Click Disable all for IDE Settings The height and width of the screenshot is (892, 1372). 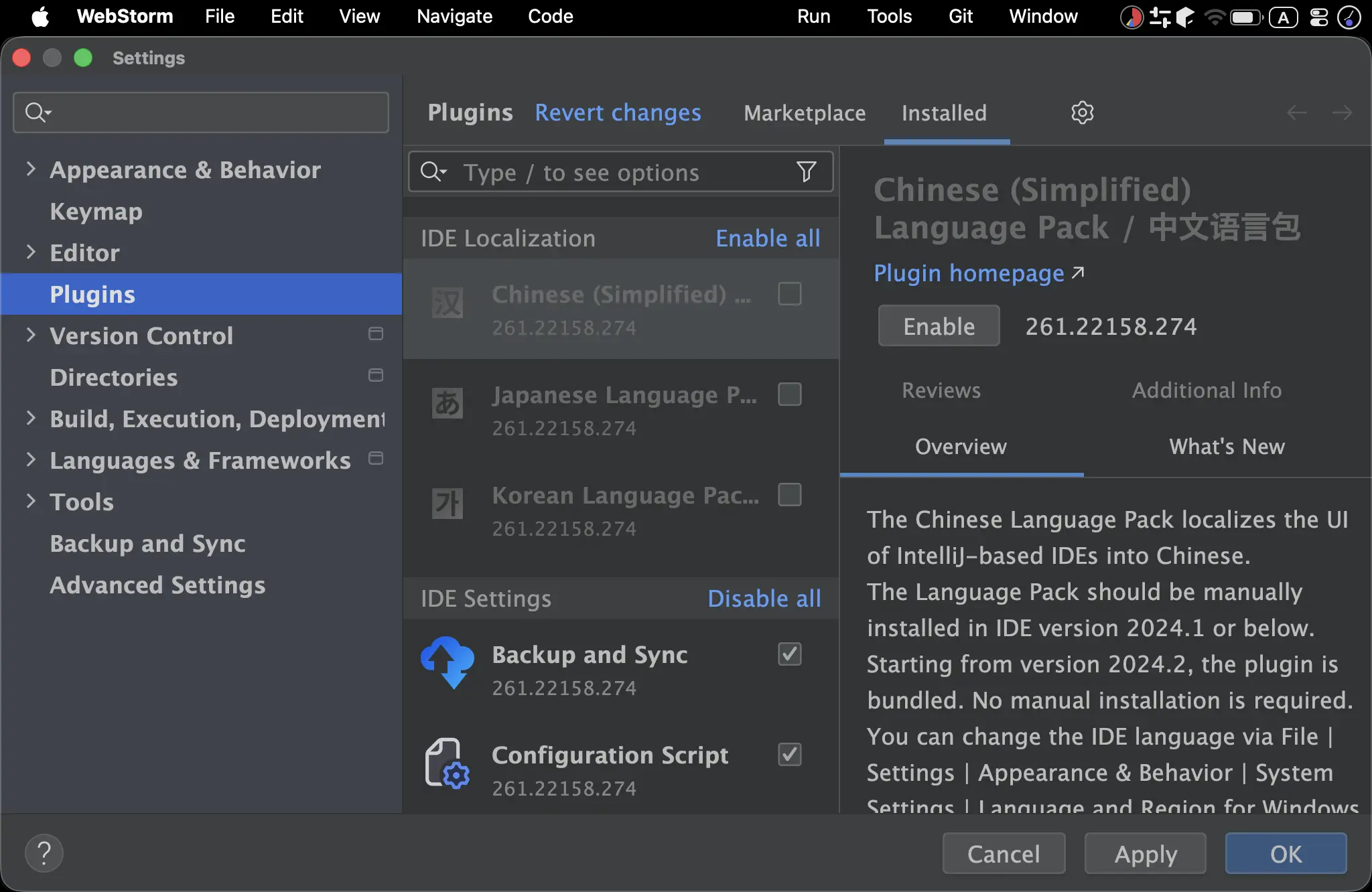click(x=764, y=599)
